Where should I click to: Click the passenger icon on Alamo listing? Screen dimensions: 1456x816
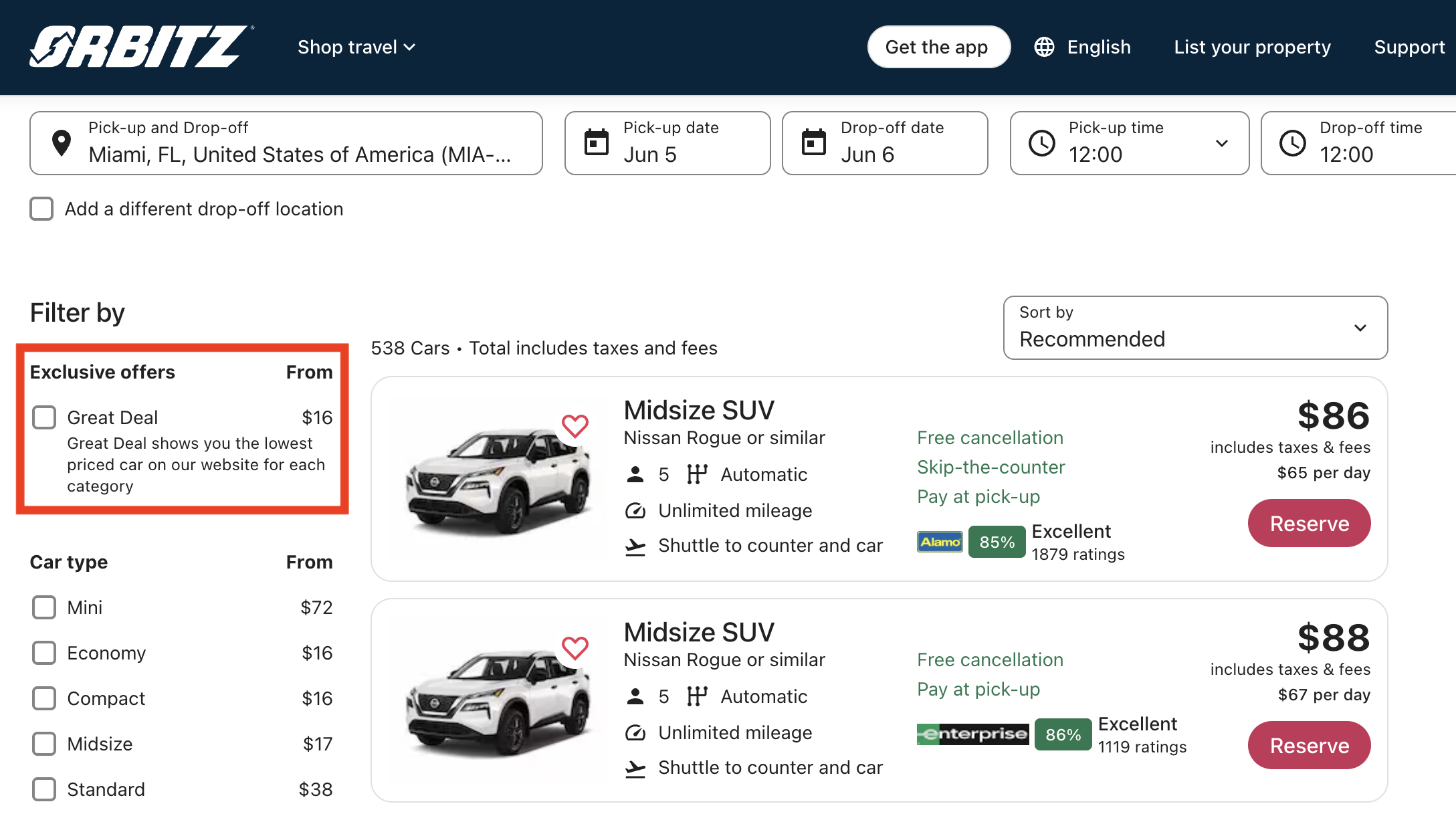tap(635, 474)
